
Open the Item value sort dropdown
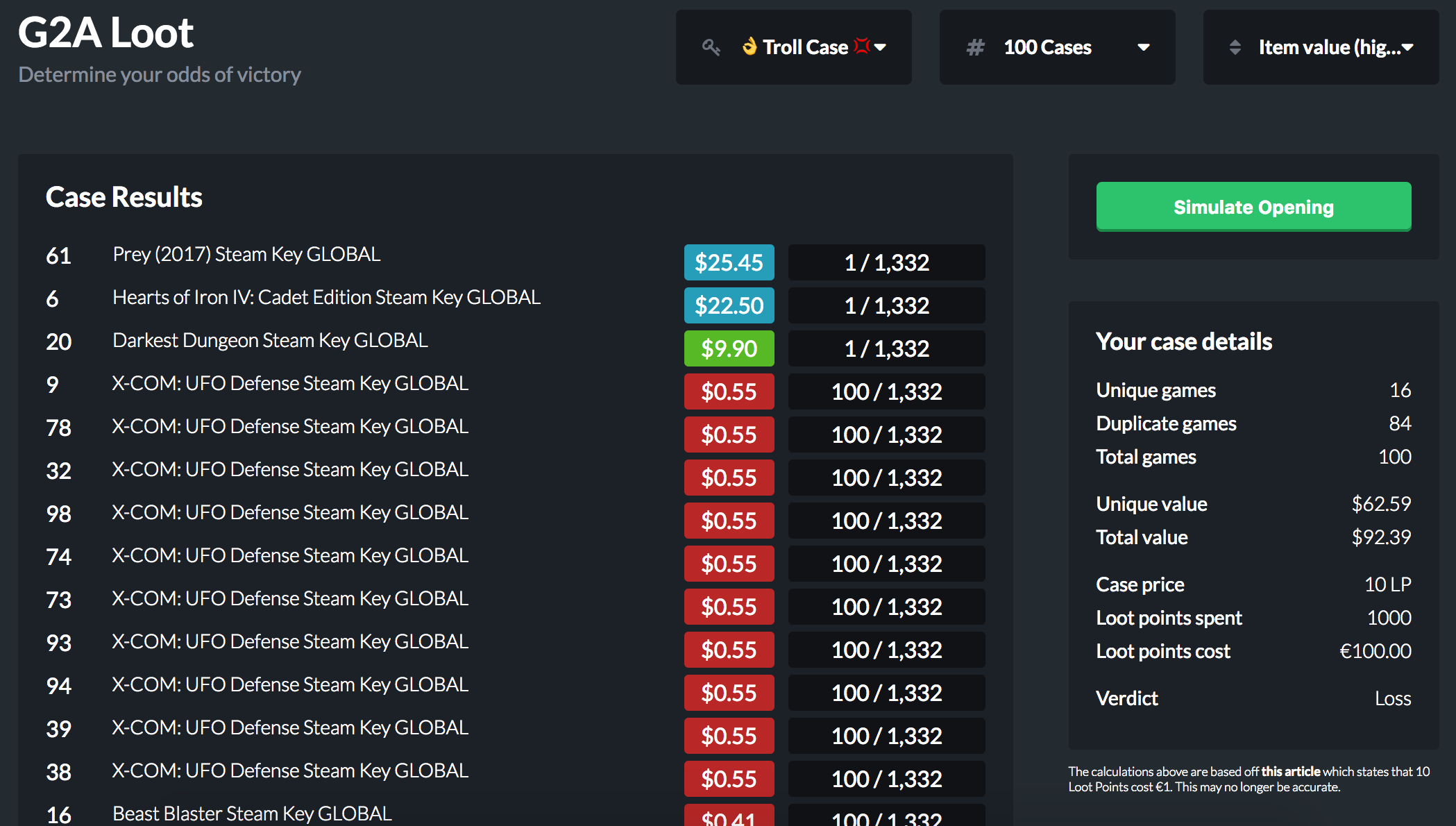point(1321,47)
